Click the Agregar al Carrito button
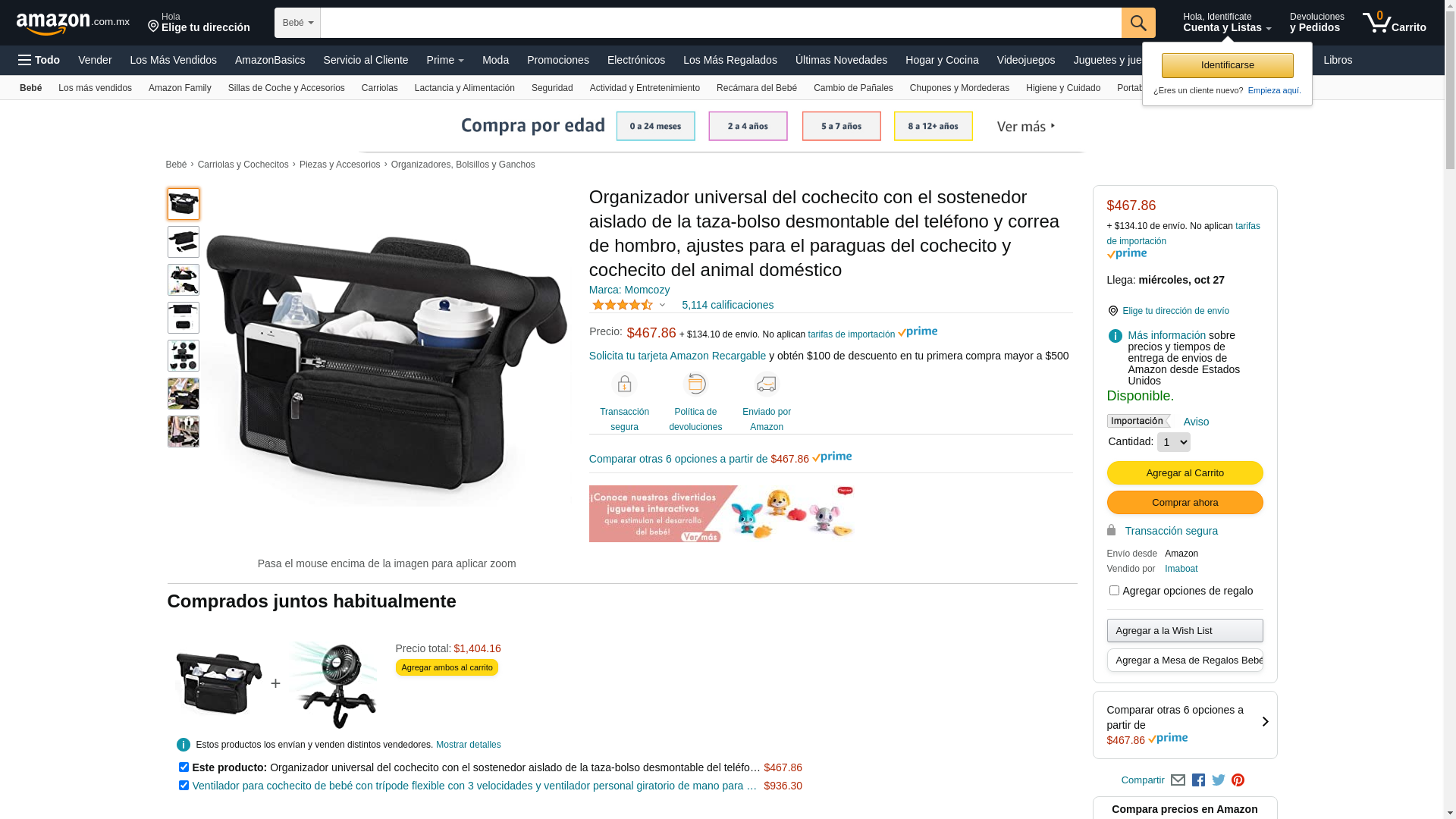The image size is (1456, 819). pyautogui.click(x=1185, y=473)
